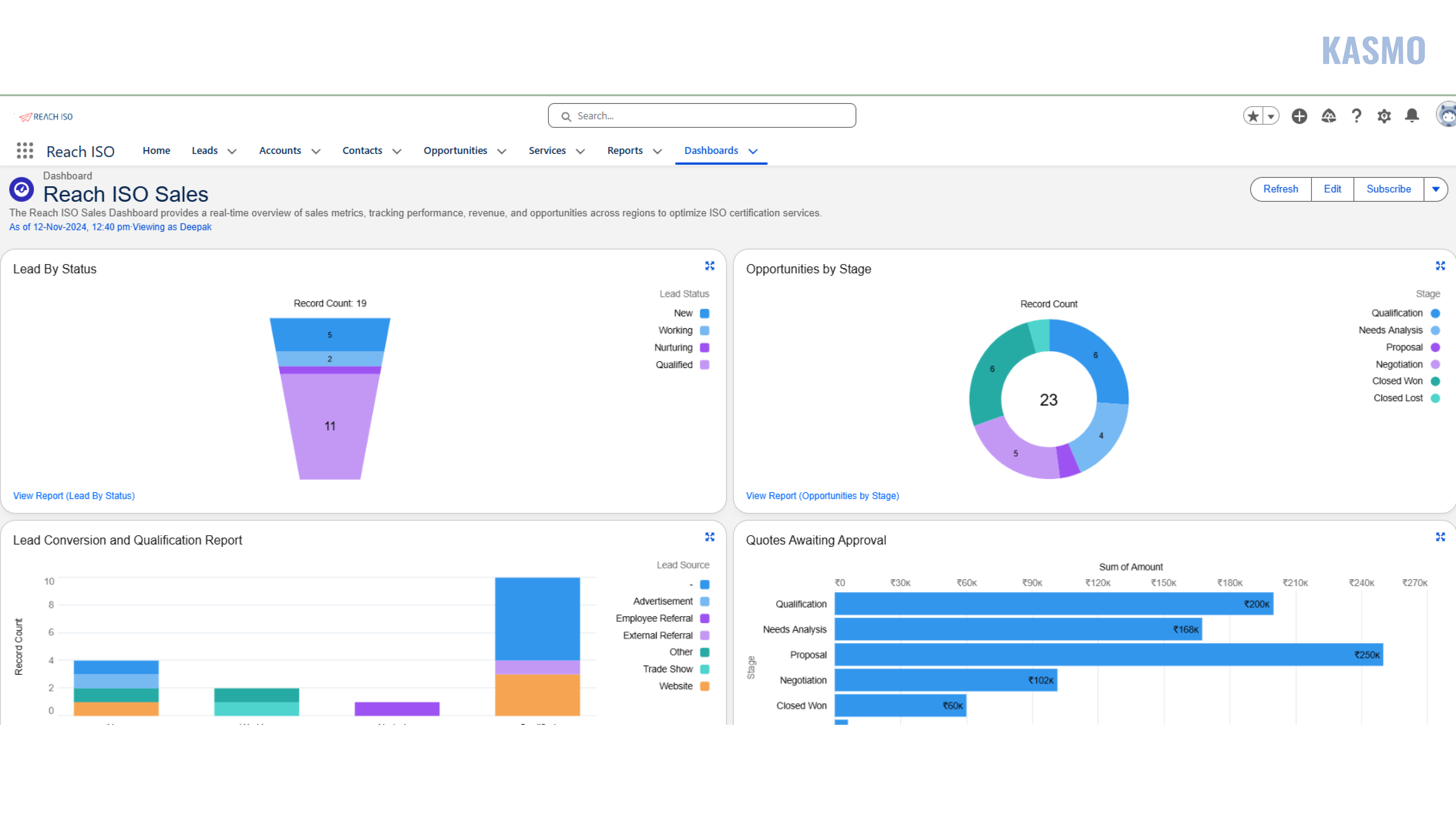Click the Subscribe button
This screenshot has width=1456, height=819.
pyautogui.click(x=1388, y=189)
